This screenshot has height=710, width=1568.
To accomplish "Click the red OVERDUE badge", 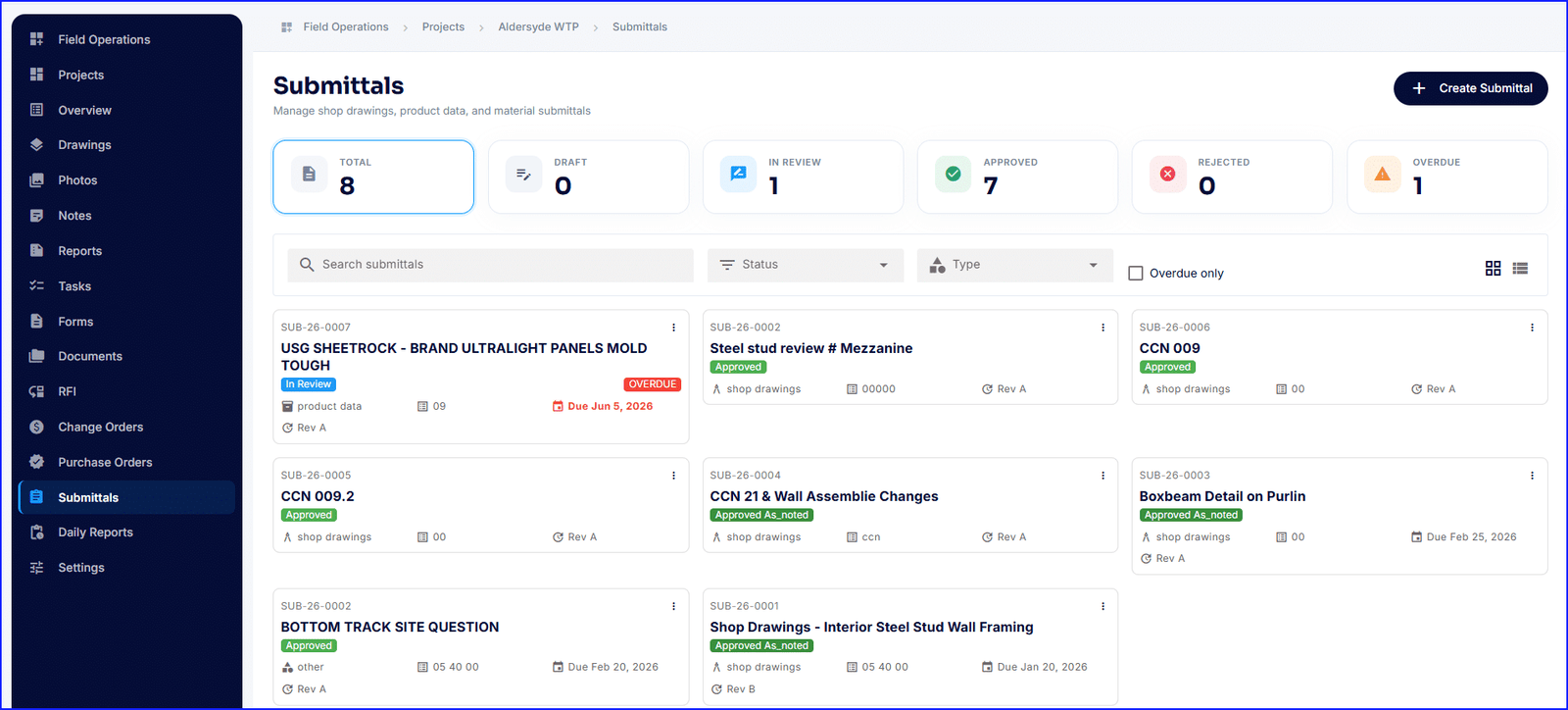I will coord(653,384).
